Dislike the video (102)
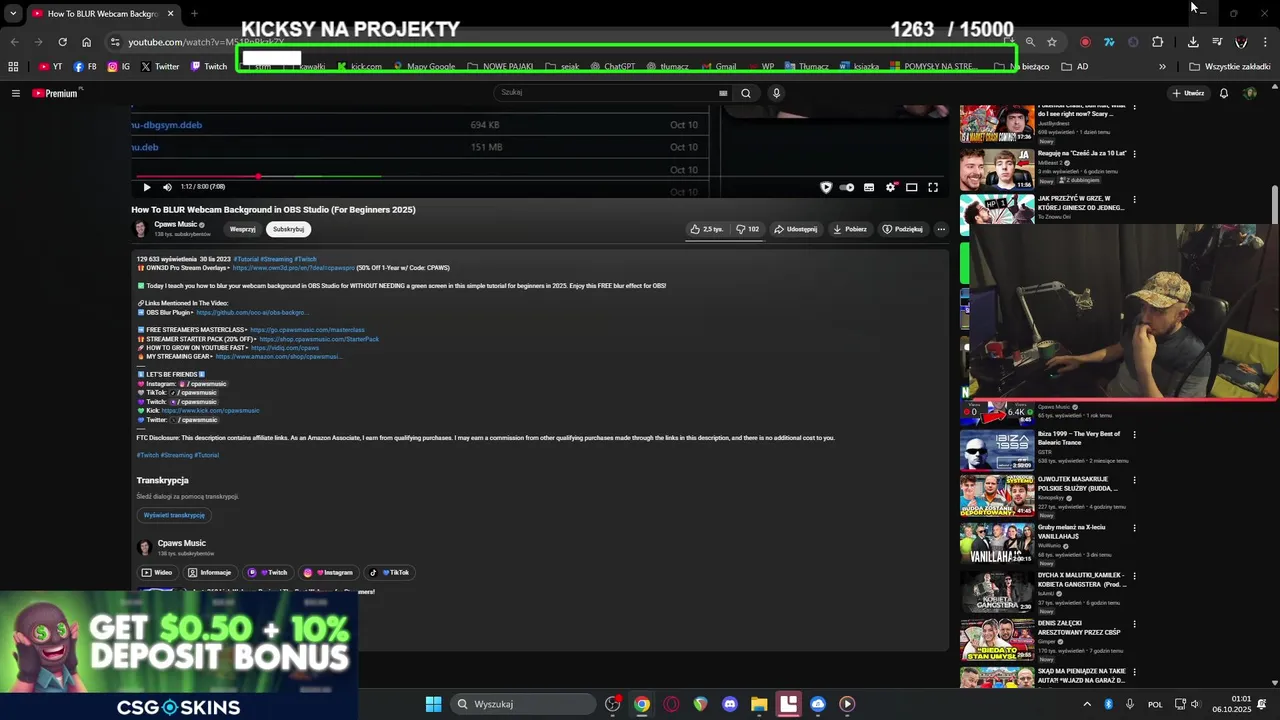Image resolution: width=1280 pixels, height=720 pixels. (748, 229)
